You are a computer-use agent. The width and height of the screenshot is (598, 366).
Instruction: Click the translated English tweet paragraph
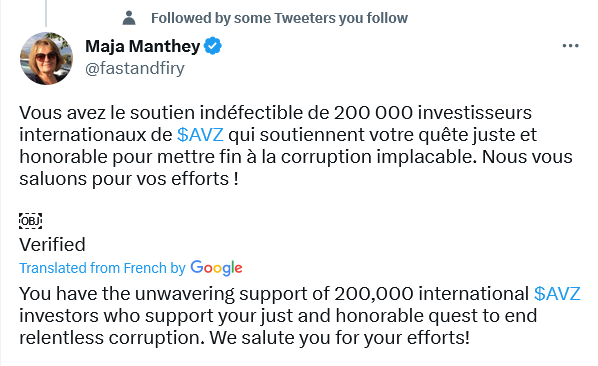tap(300, 316)
